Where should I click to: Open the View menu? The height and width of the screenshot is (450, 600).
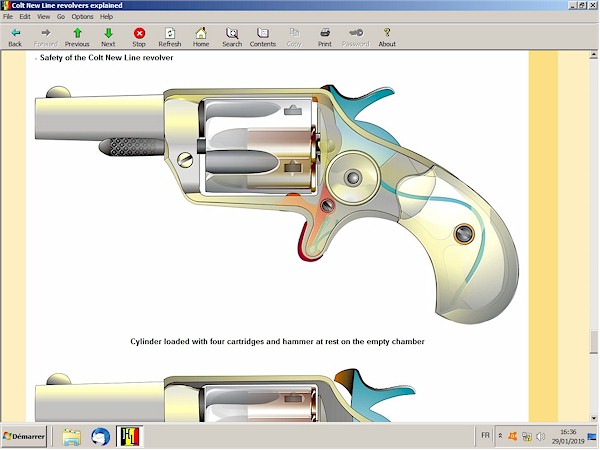[x=43, y=16]
